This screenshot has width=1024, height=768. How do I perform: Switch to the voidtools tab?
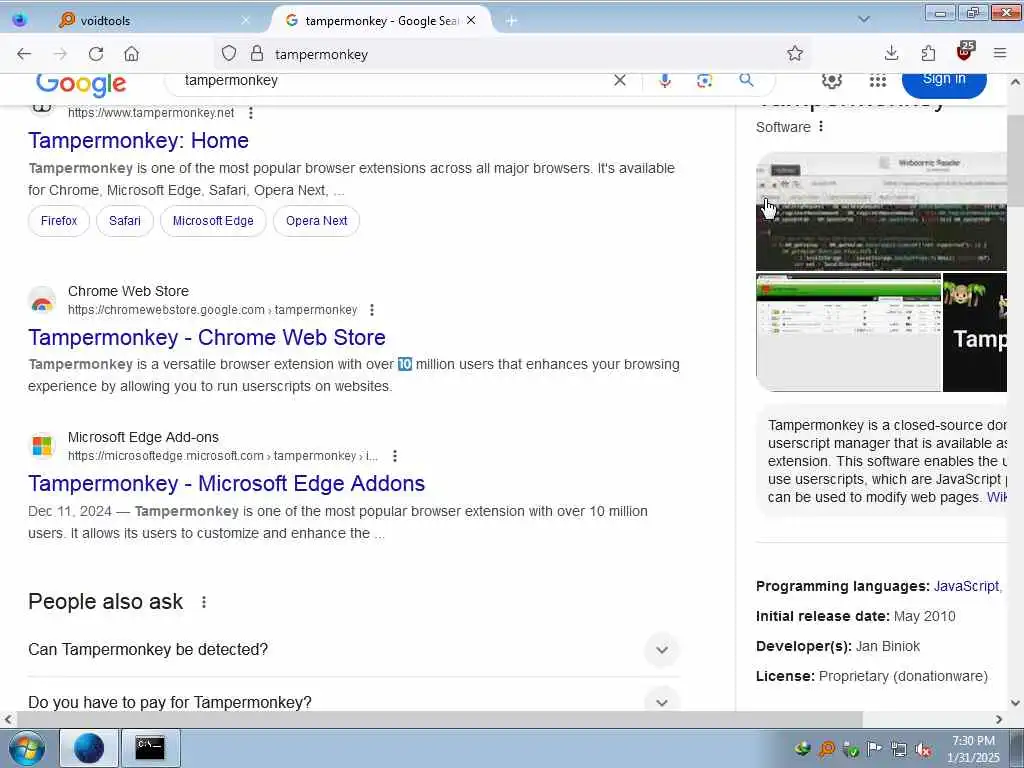(x=155, y=21)
